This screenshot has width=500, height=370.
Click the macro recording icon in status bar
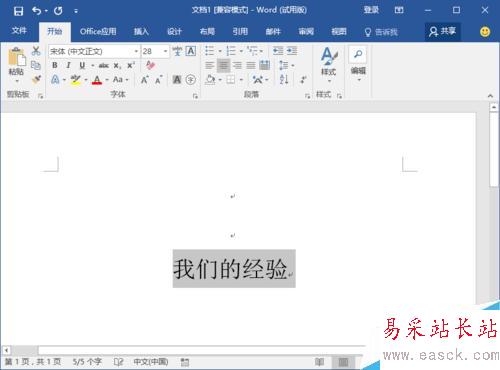click(185, 362)
